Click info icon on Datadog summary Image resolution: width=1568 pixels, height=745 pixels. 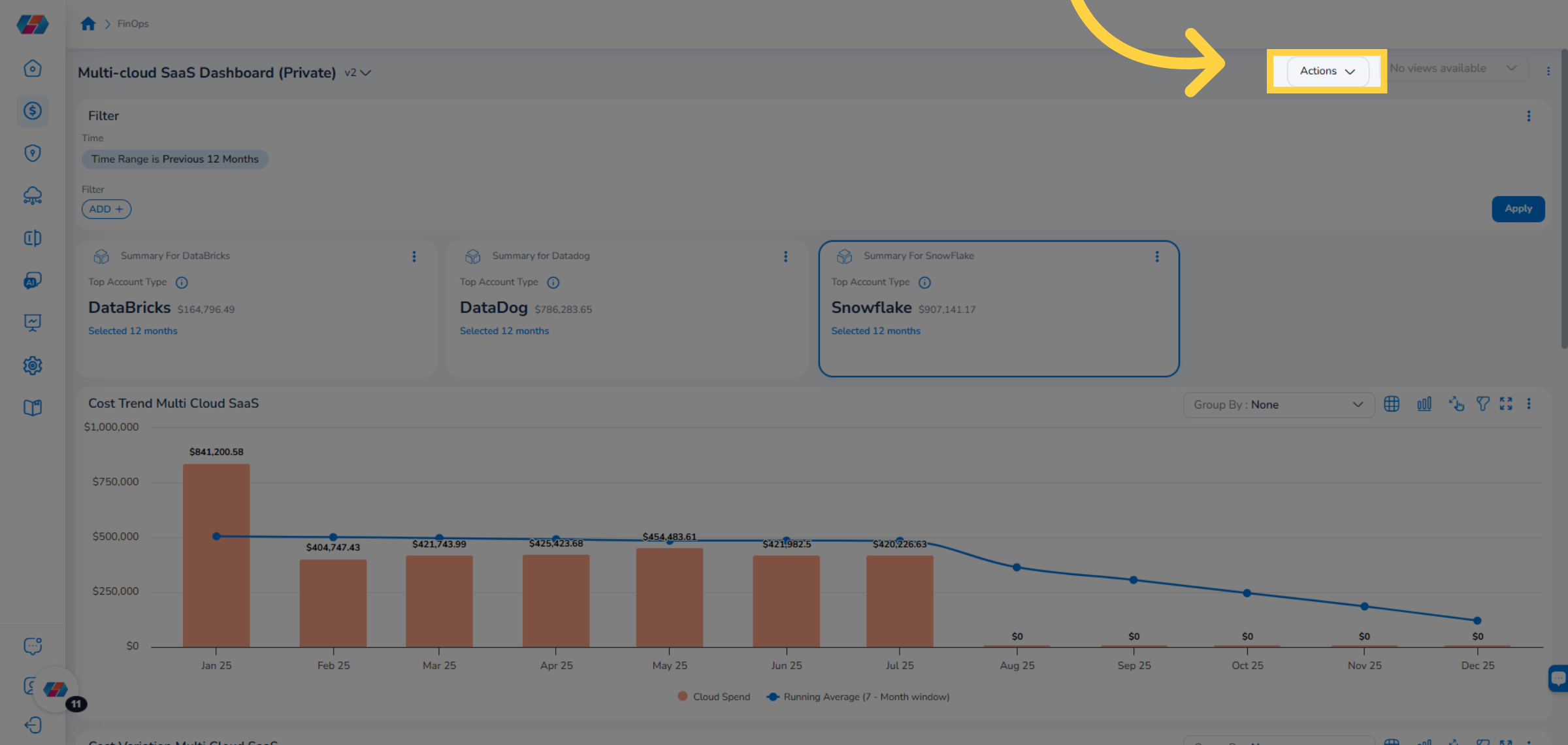(x=553, y=282)
